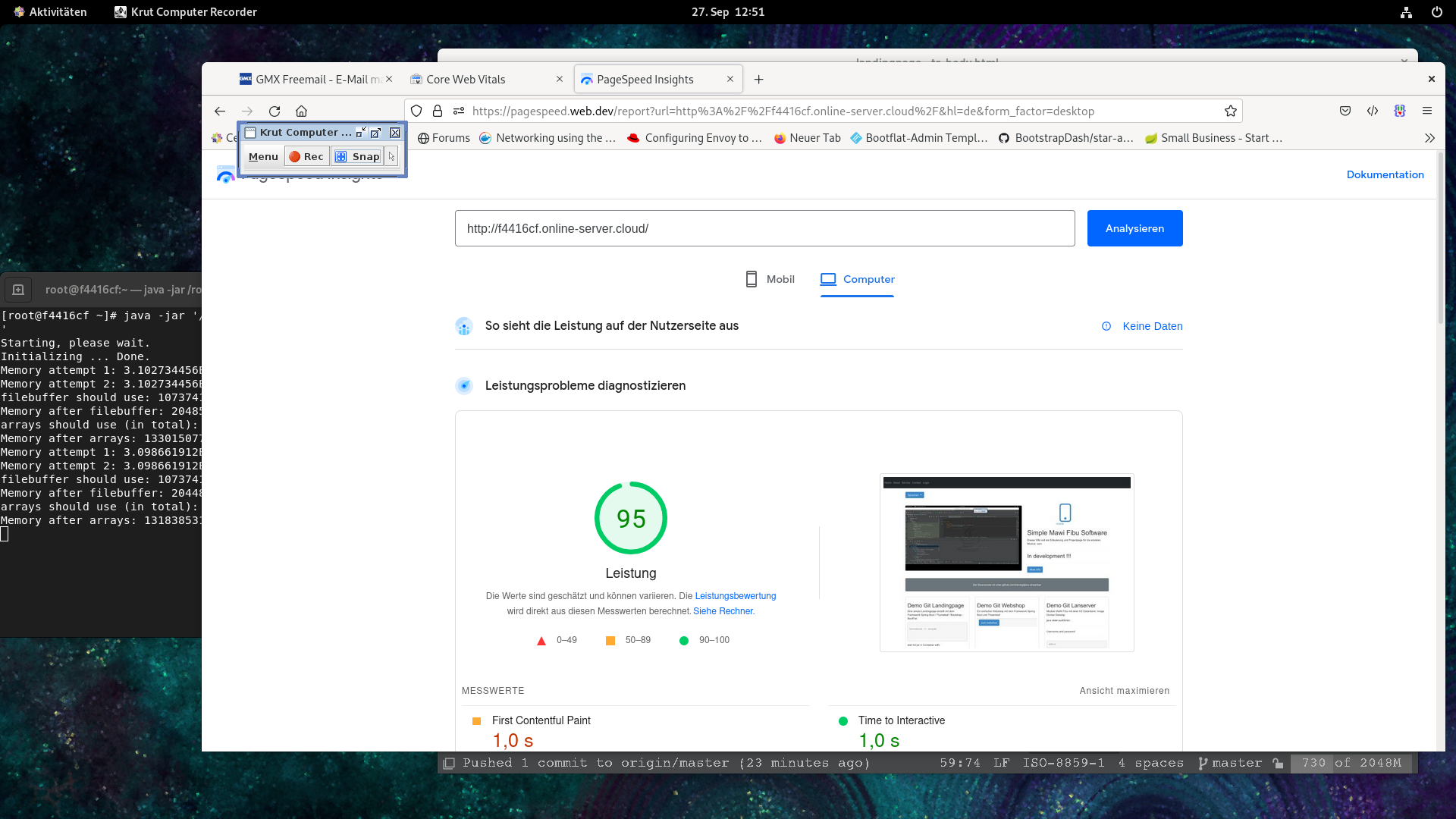
Task: Click the browser reload icon
Action: pos(275,111)
